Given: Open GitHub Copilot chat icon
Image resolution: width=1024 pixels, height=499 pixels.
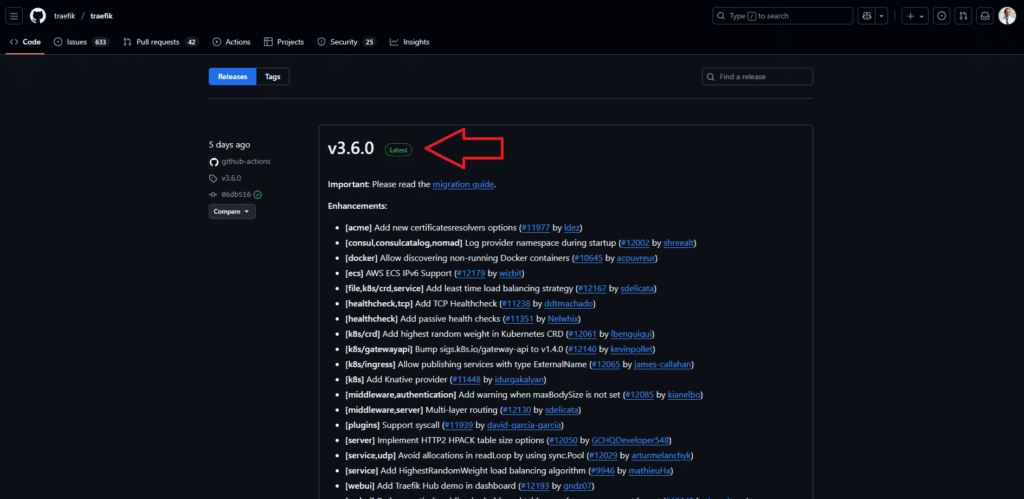Looking at the screenshot, I should (x=866, y=16).
